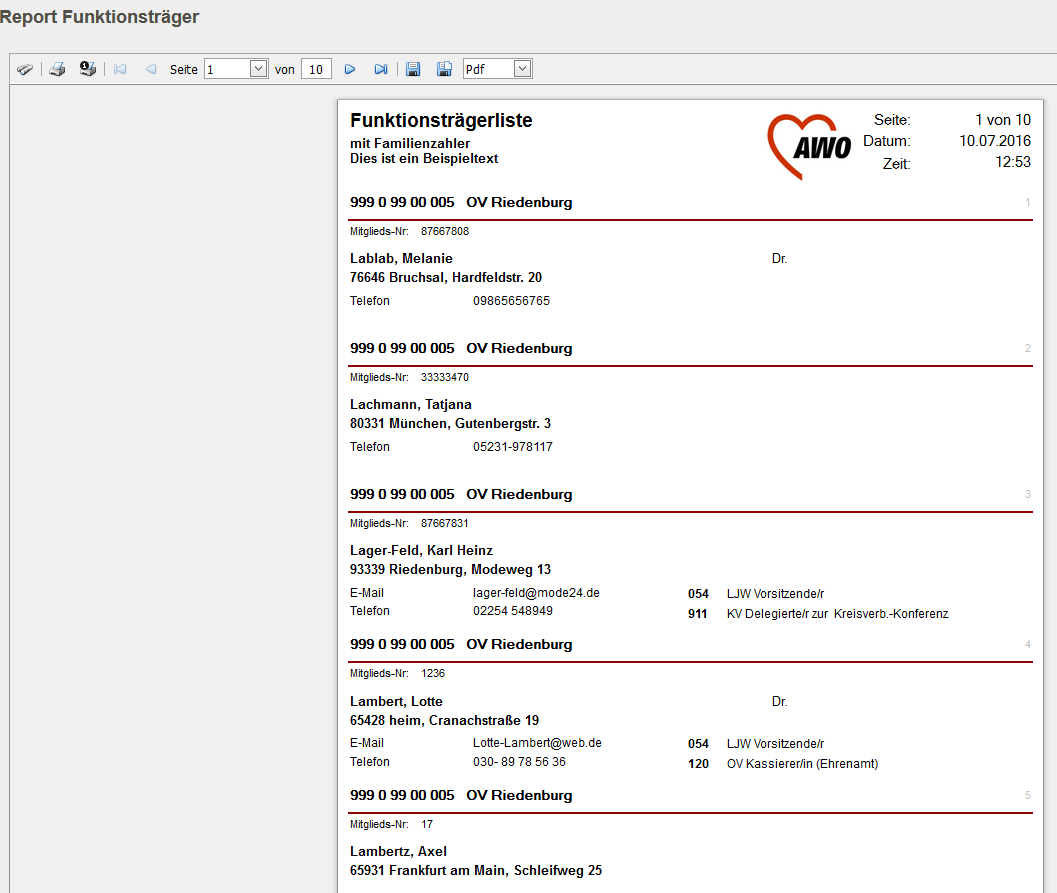
Task: Click email lager-feld@mode24.de
Action: tap(536, 593)
